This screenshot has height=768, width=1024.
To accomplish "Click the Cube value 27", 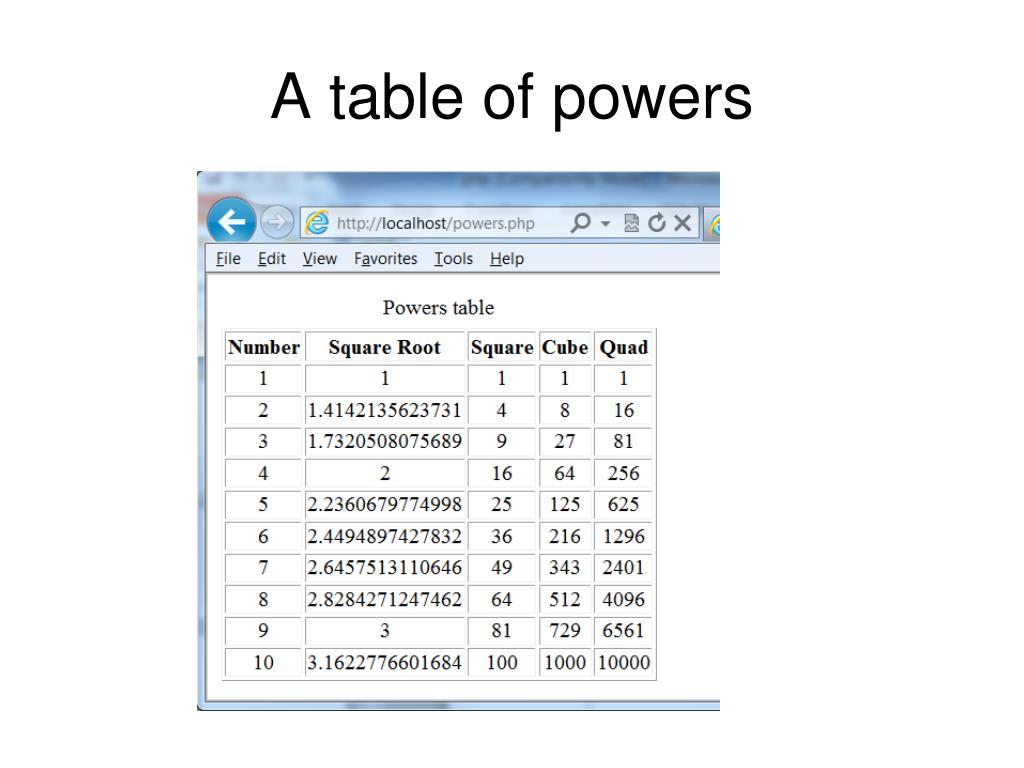I will [x=565, y=441].
